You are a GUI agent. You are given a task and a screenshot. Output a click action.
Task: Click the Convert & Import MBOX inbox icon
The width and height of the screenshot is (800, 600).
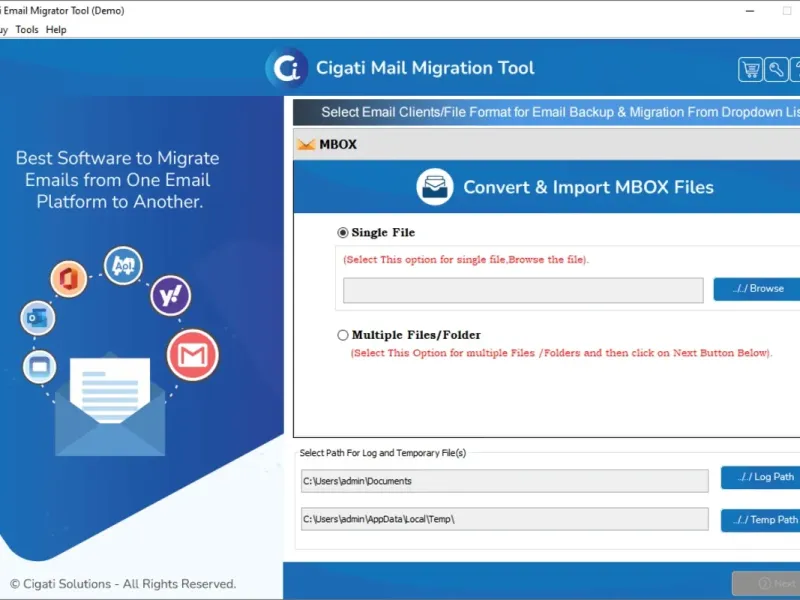435,187
